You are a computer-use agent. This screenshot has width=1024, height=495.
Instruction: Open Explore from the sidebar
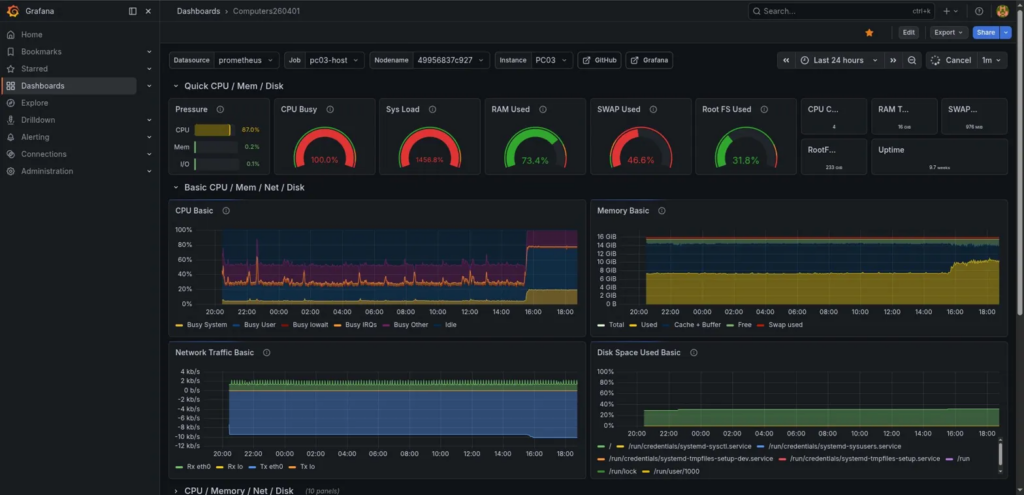(34, 103)
